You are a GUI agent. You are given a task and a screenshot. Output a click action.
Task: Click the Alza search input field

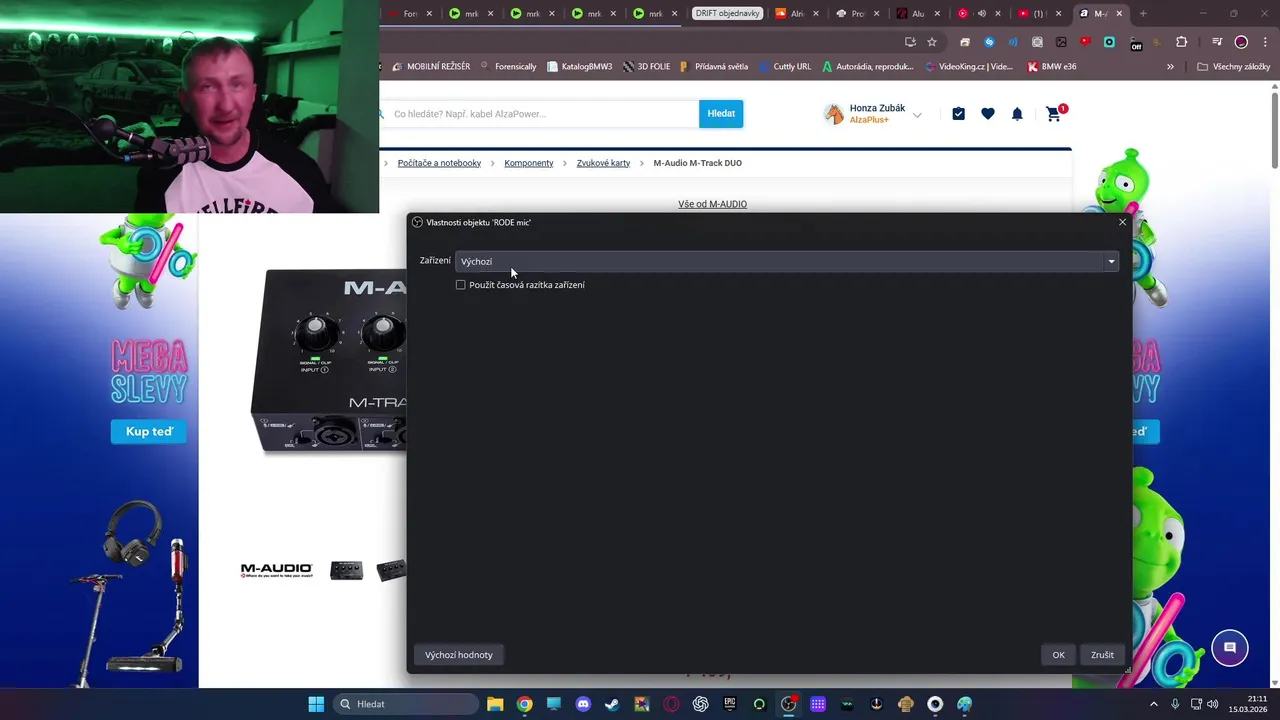pyautogui.click(x=540, y=114)
